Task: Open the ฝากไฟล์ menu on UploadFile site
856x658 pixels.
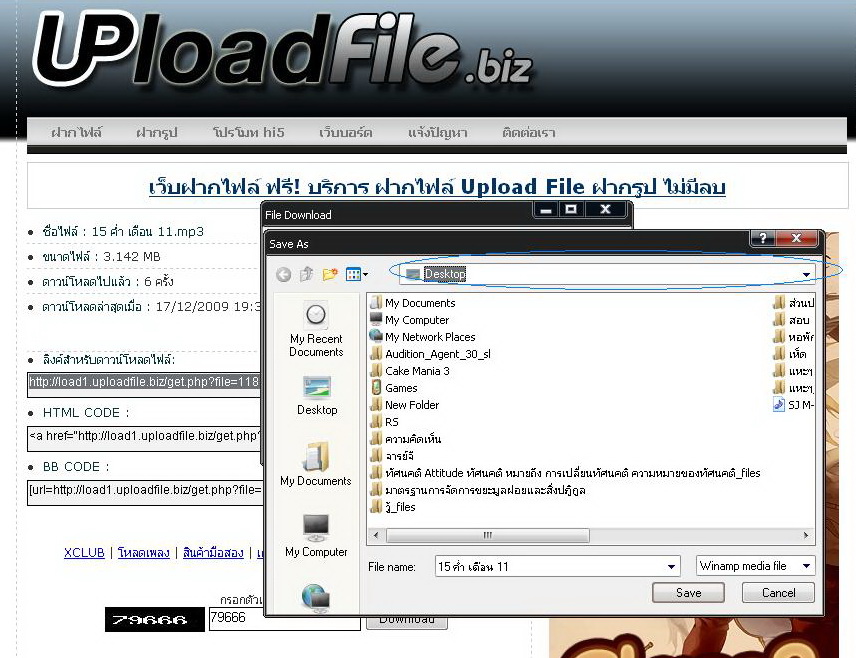Action: tap(76, 132)
